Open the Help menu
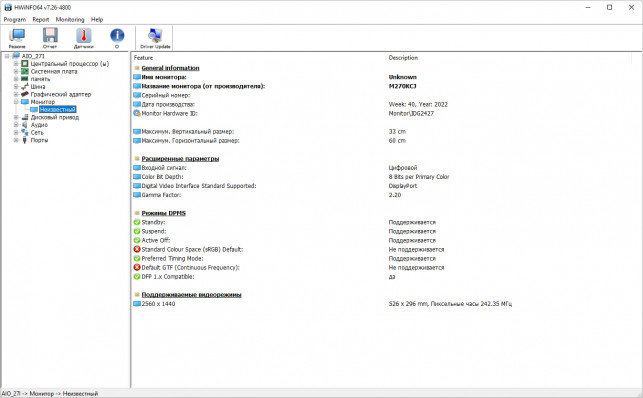643x398 pixels. 97,19
